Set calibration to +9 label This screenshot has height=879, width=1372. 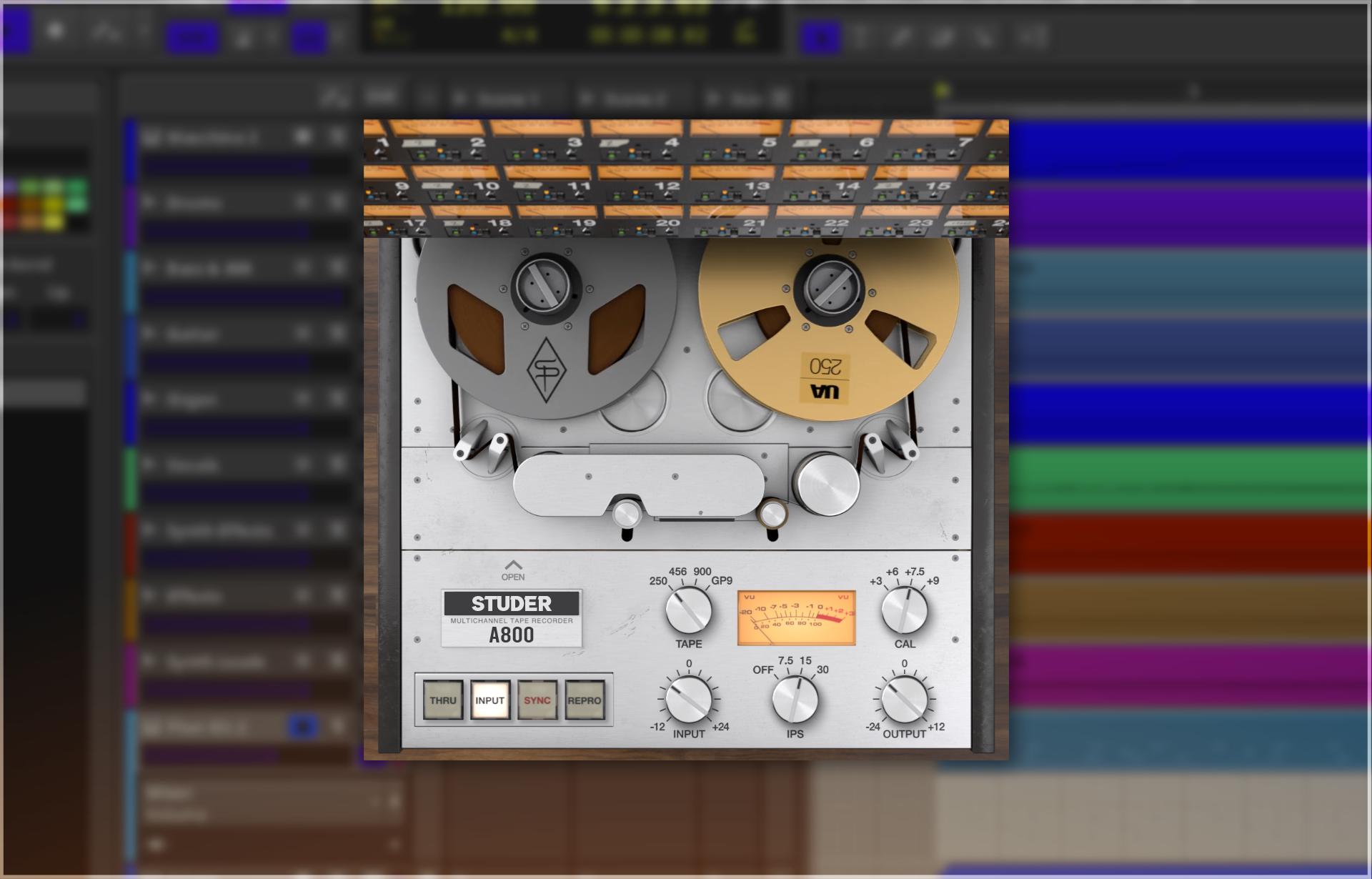933,581
